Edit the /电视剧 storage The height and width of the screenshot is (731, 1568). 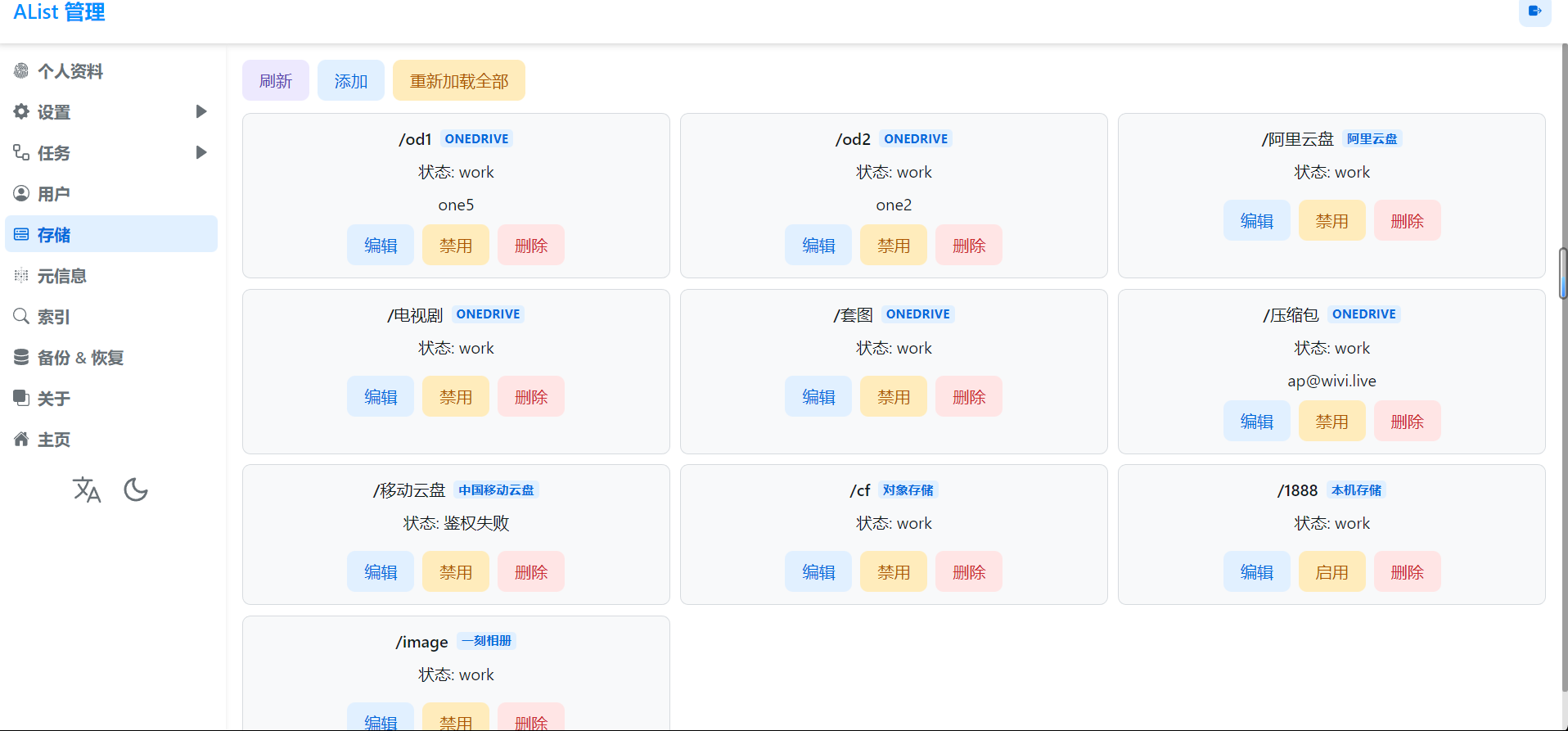coord(381,396)
